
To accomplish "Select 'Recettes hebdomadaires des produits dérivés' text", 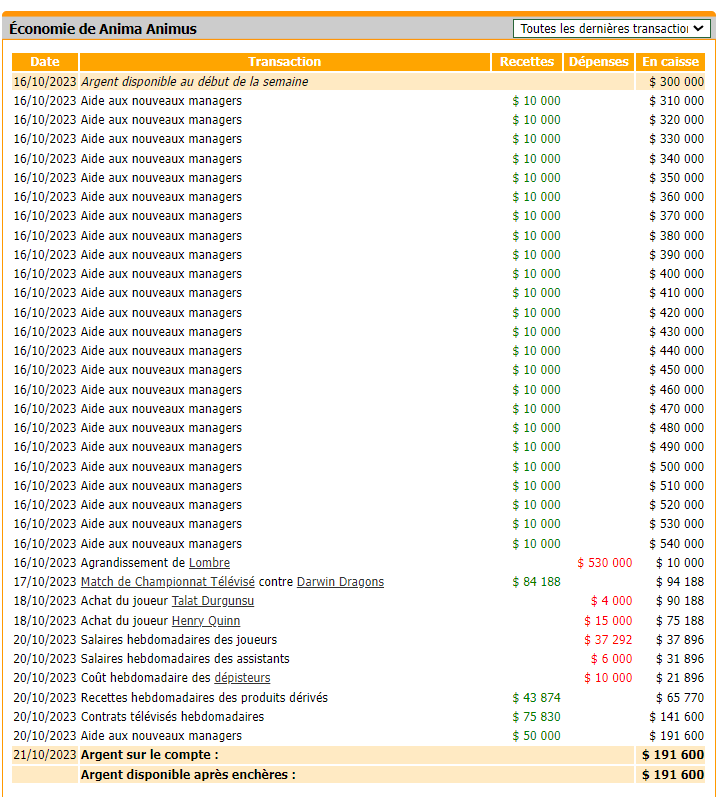I will tap(204, 697).
